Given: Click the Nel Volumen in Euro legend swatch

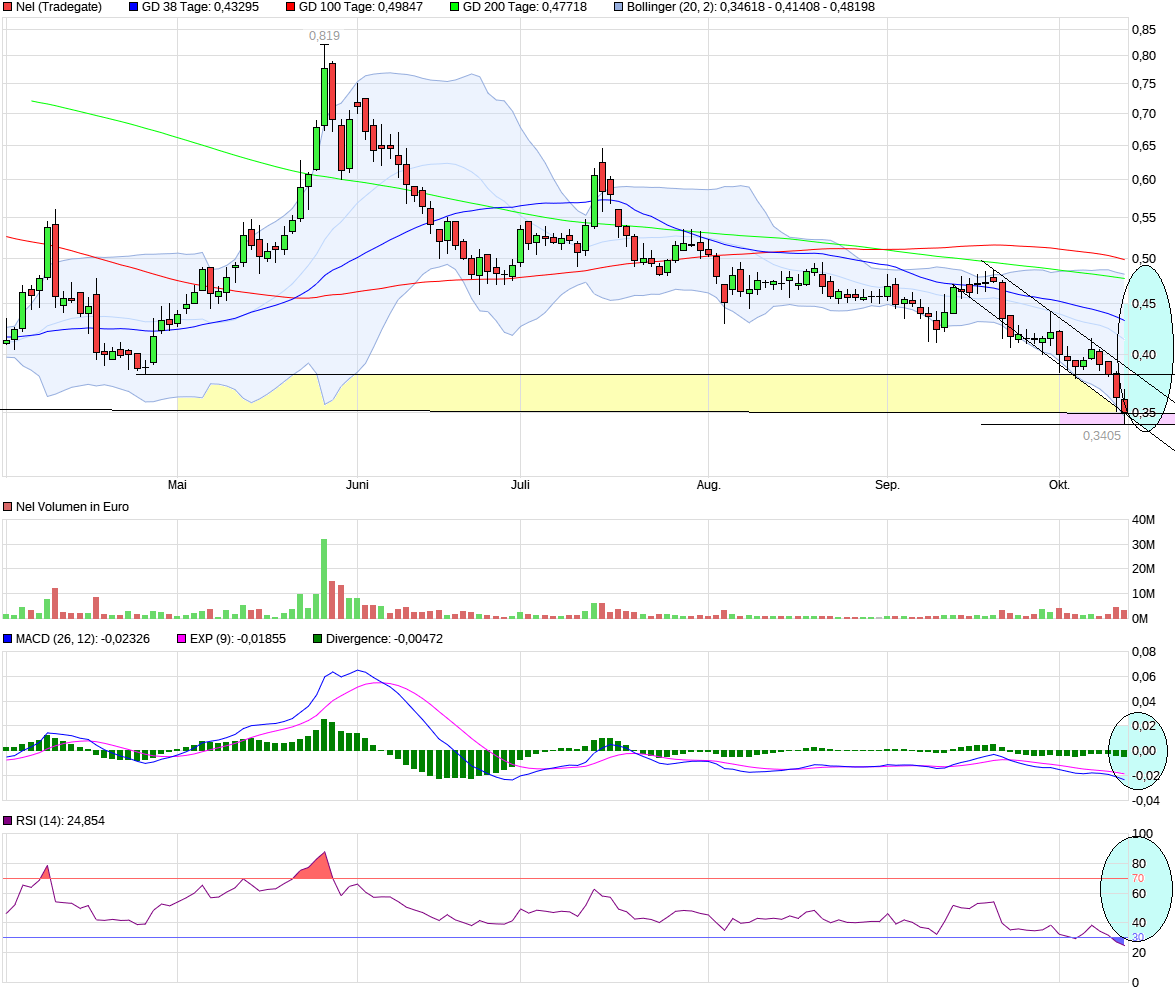Looking at the screenshot, I should 7,507.
